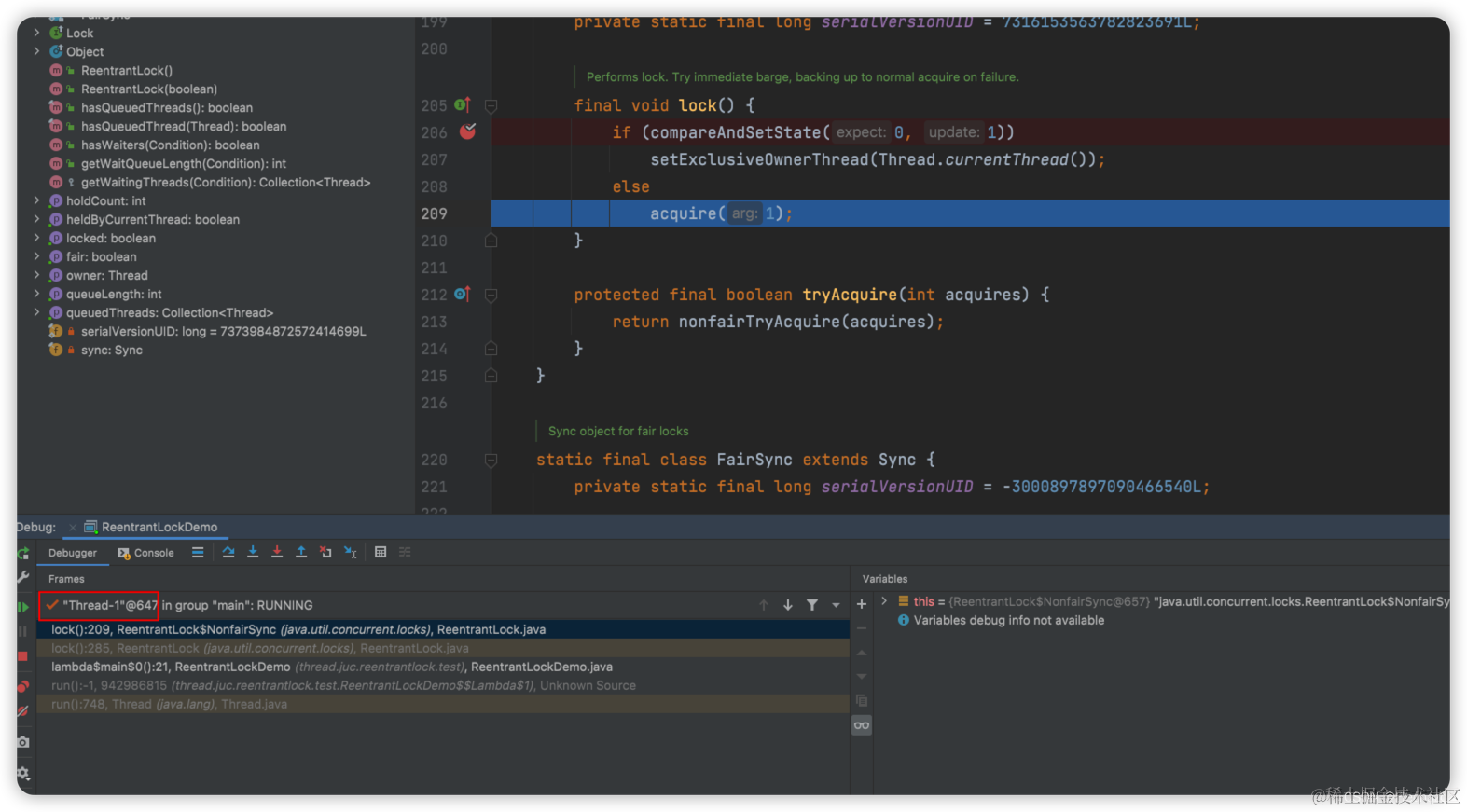1467x812 pixels.
Task: Click the Step Out icon
Action: point(301,552)
